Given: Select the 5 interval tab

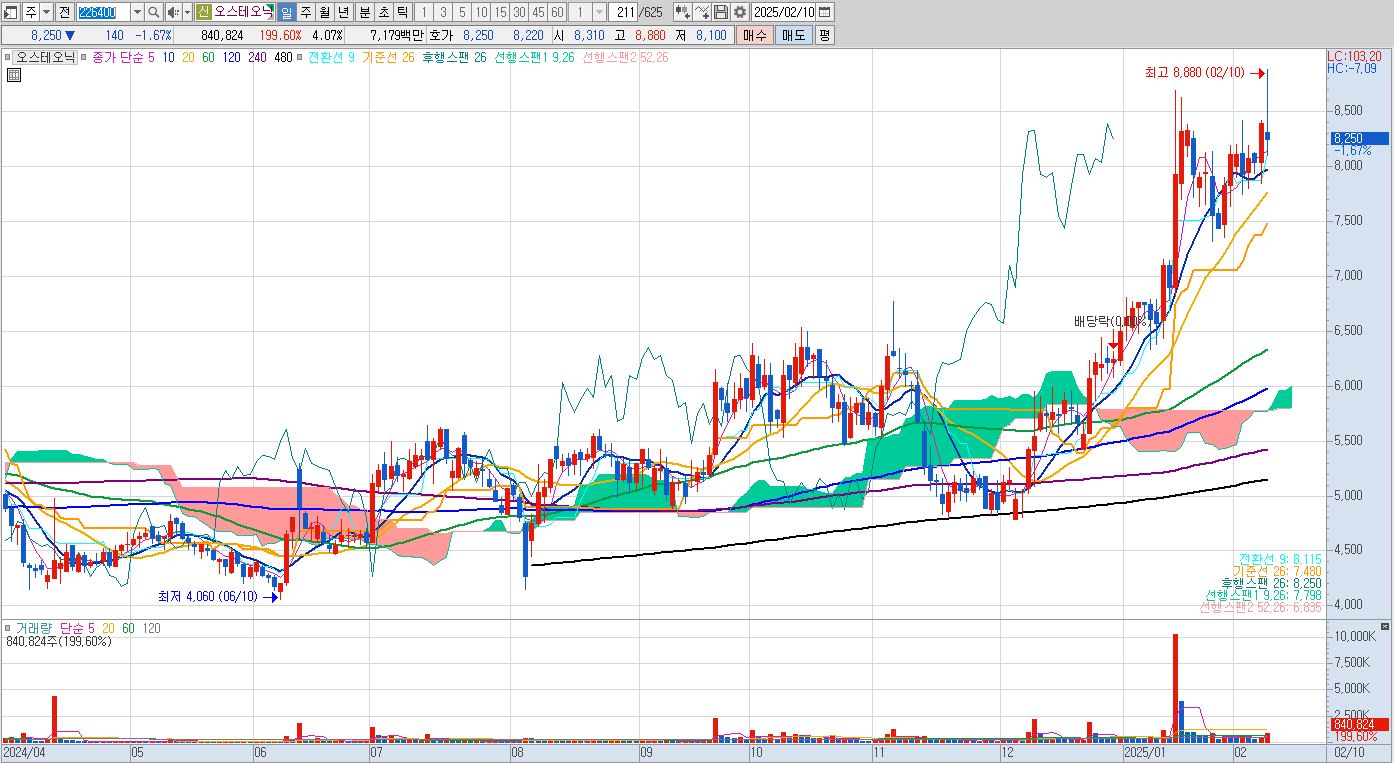Looking at the screenshot, I should point(462,12).
